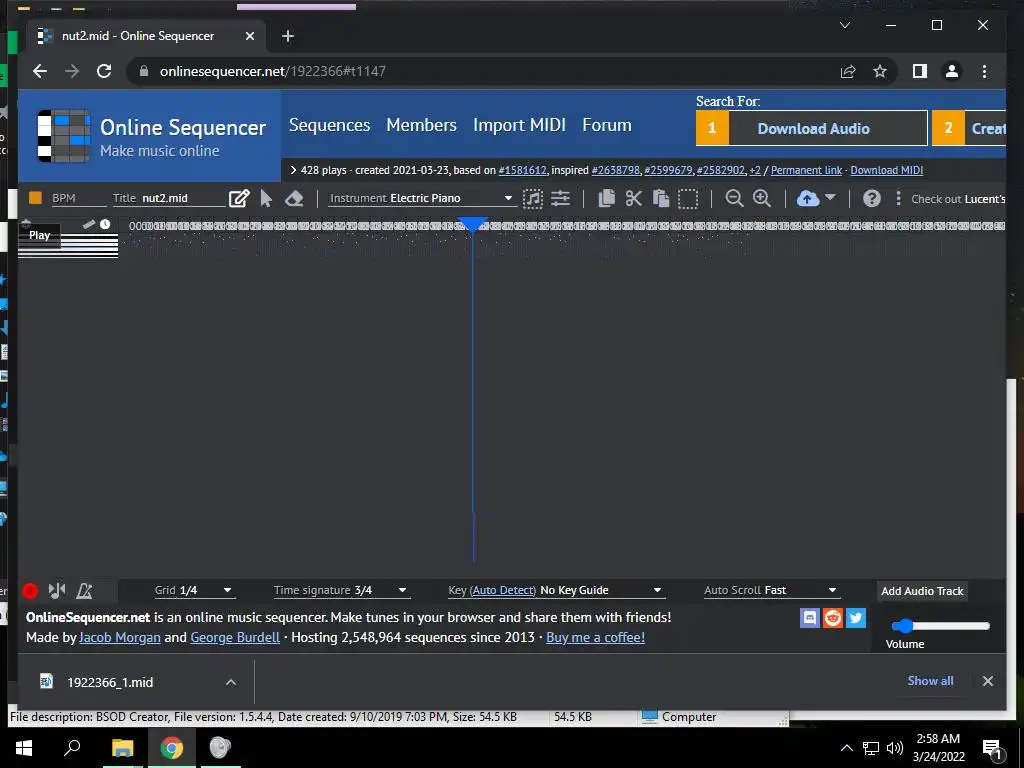Open File Explorer from the taskbar

[122, 748]
